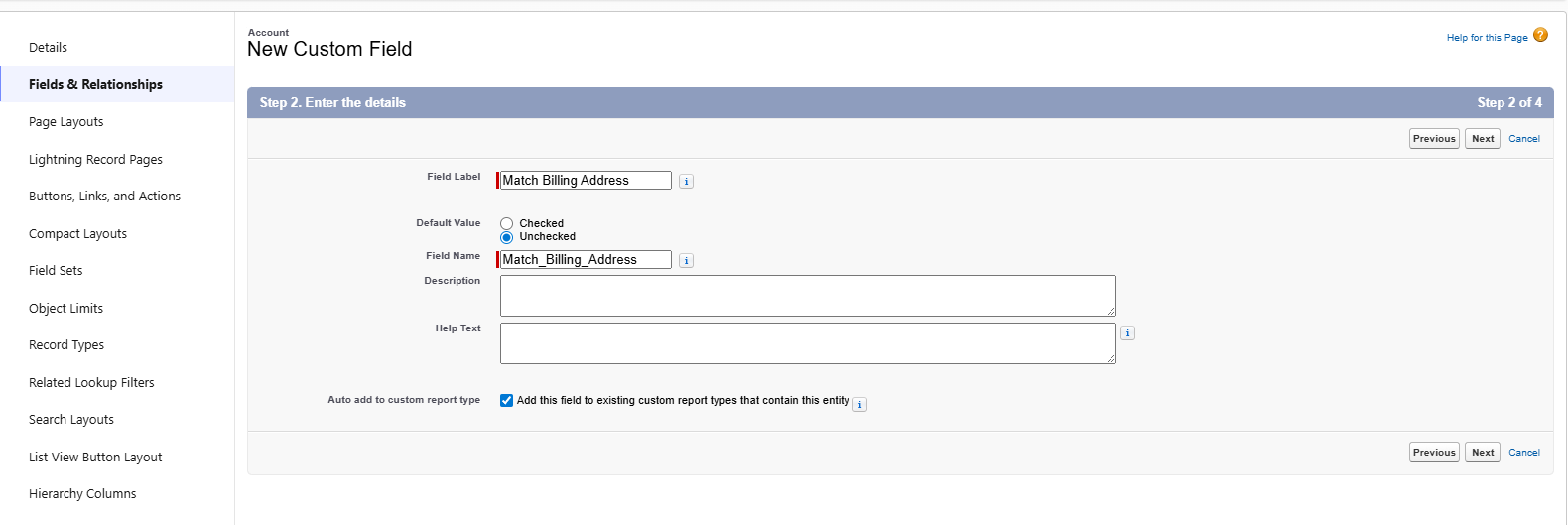Viewport: 1568px width, 525px height.
Task: Click the Field Label info icon
Action: click(686, 182)
